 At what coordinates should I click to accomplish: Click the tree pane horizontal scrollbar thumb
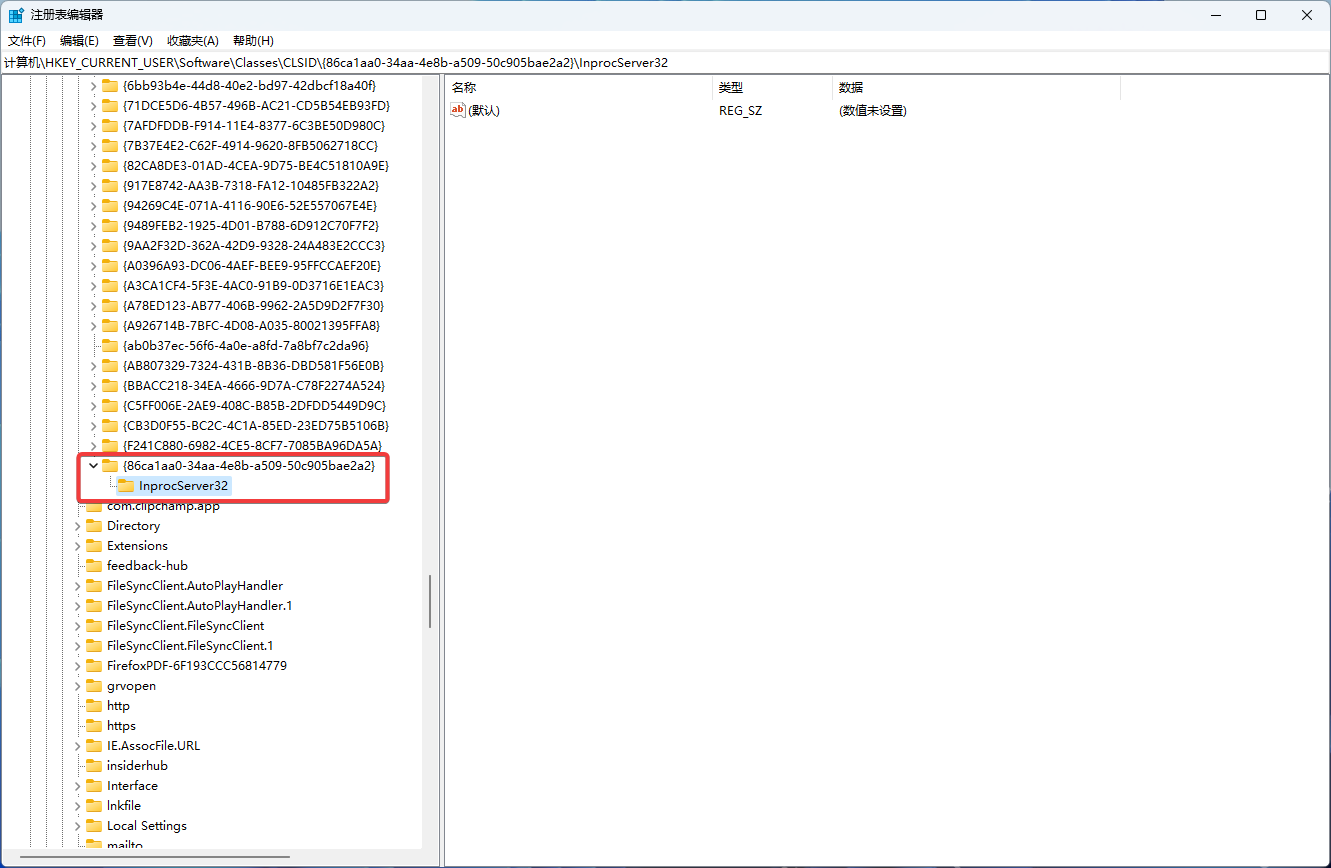click(155, 857)
